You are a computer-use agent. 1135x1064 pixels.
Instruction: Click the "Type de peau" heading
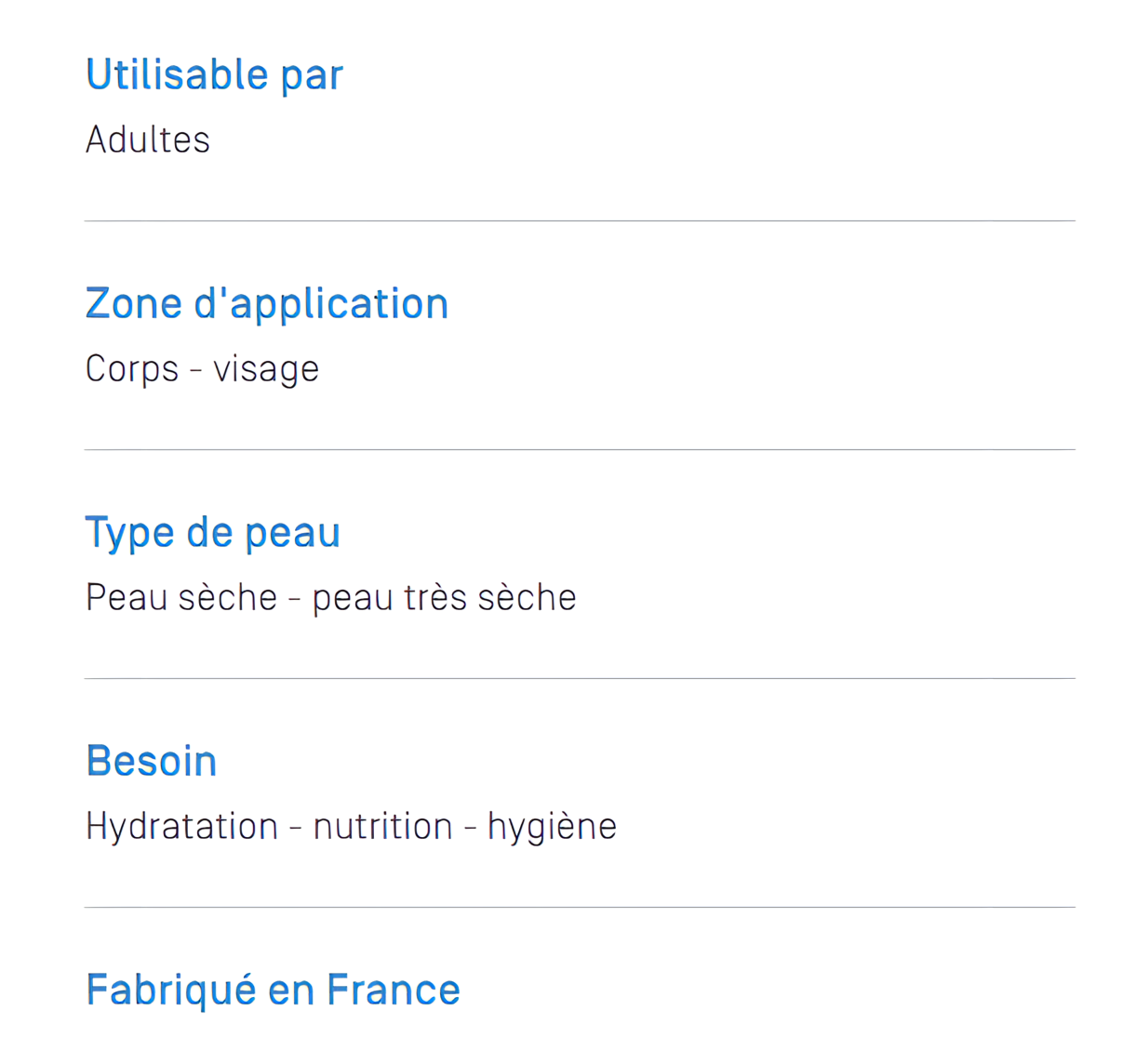[x=213, y=534]
